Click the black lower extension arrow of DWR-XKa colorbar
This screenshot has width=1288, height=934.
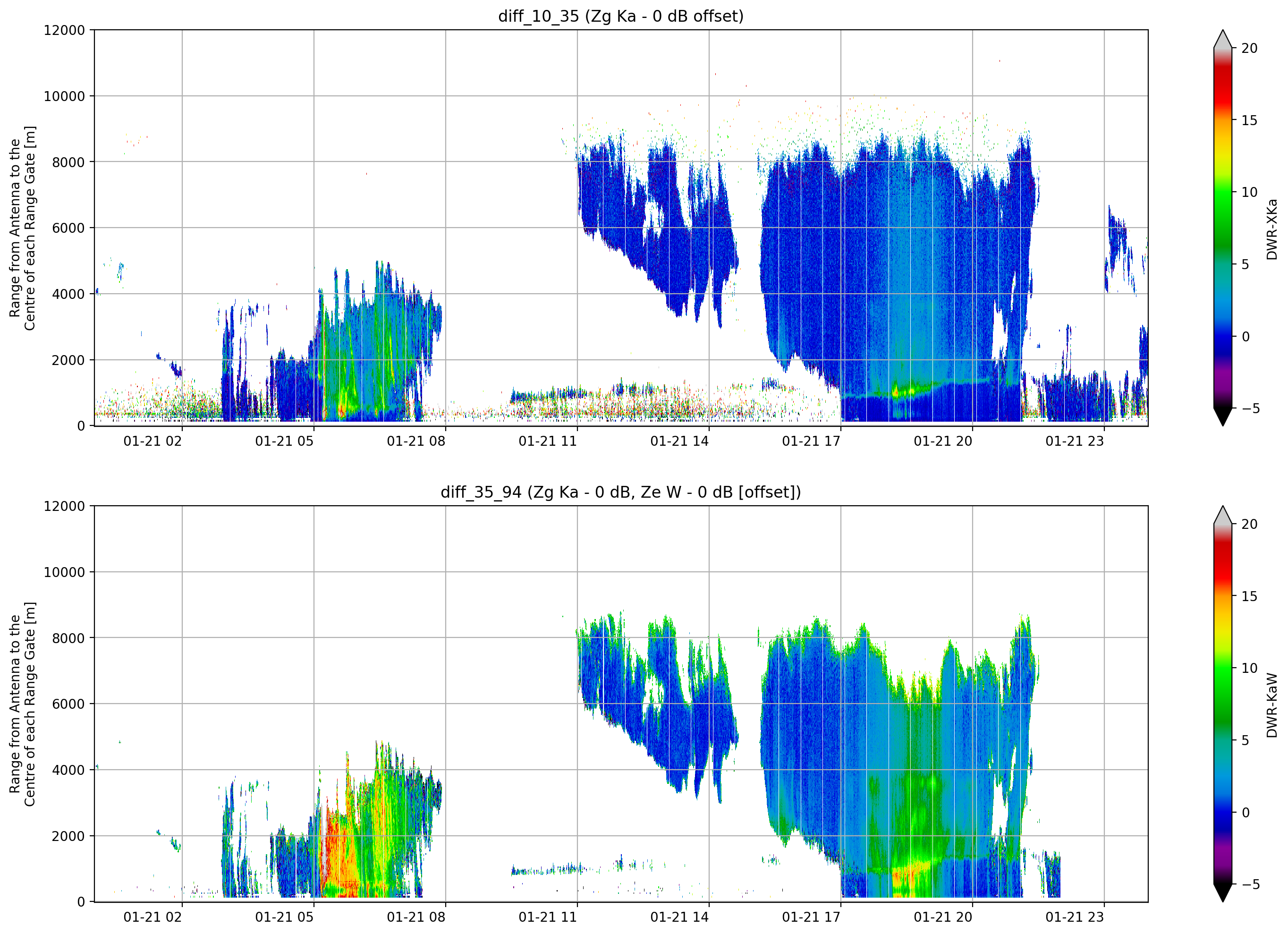click(x=1223, y=416)
